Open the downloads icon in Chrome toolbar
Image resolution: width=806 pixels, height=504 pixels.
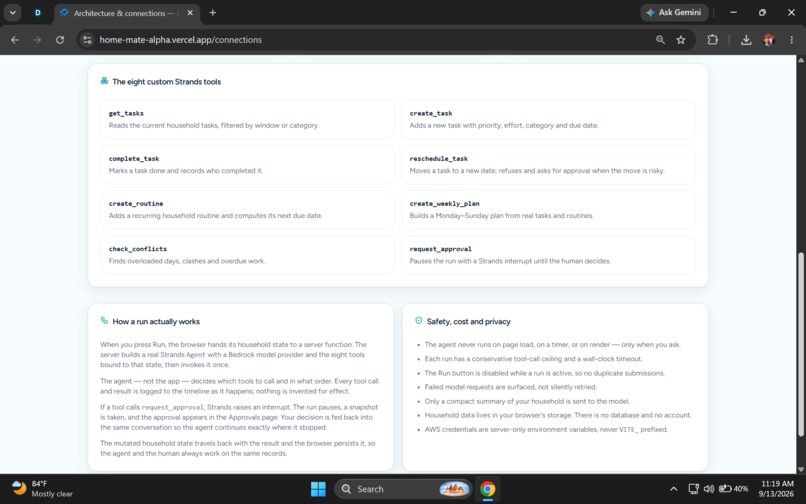[x=746, y=40]
